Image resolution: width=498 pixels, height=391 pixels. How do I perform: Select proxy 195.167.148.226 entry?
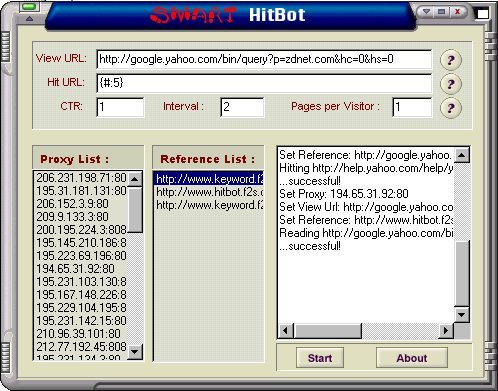(x=81, y=295)
